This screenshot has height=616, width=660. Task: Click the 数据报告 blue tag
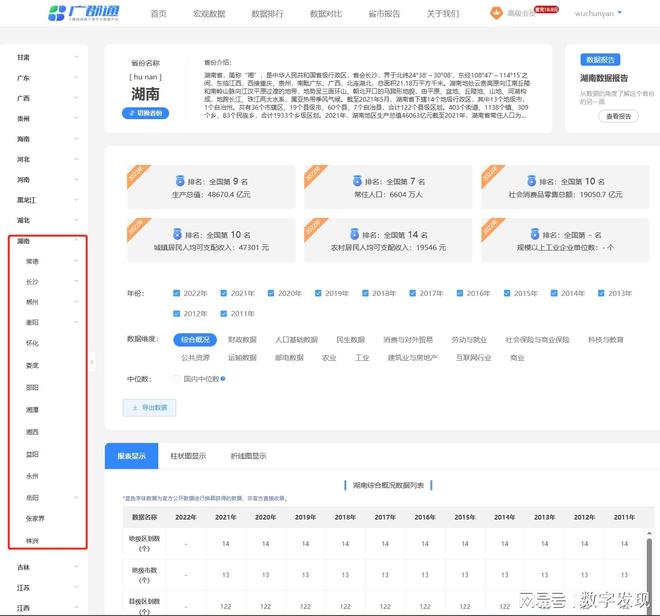tap(600, 60)
